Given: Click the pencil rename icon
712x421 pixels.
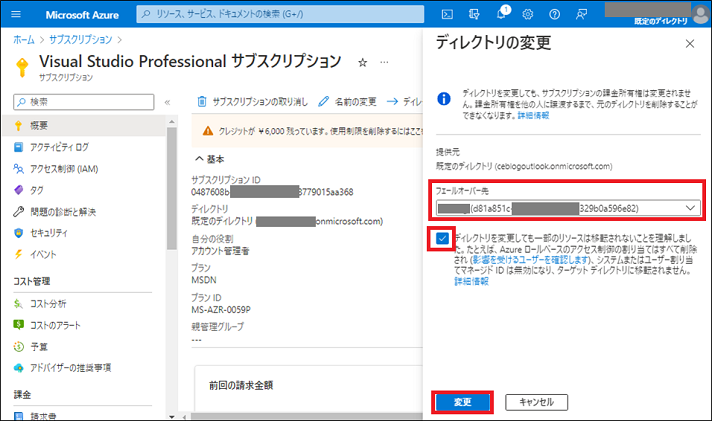Looking at the screenshot, I should point(323,101).
